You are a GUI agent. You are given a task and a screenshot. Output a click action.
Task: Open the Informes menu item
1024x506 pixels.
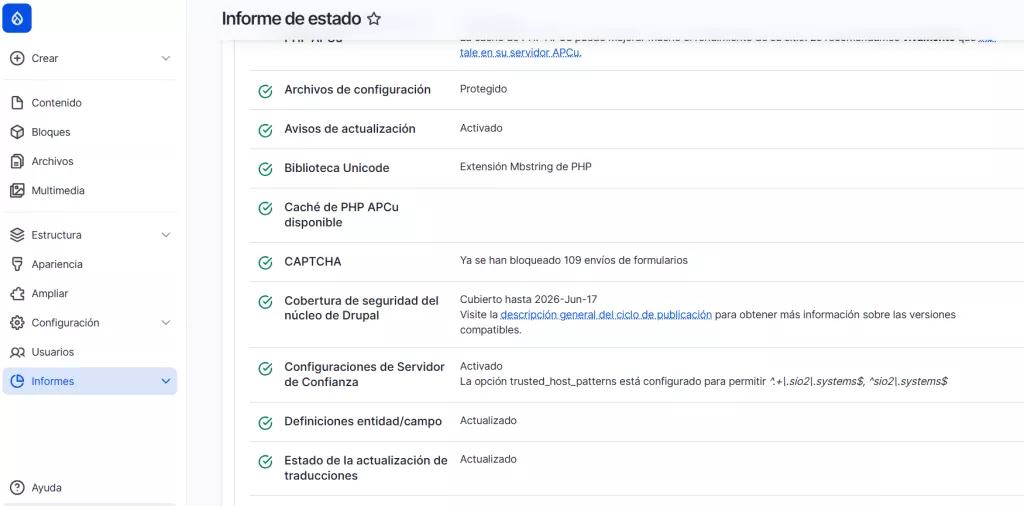click(x=53, y=381)
